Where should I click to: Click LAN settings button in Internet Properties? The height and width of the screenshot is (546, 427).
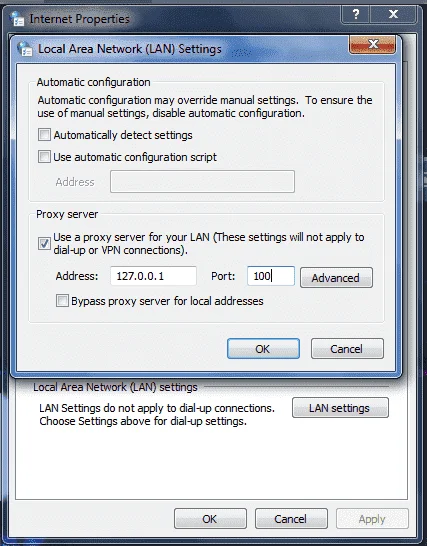[x=340, y=408]
